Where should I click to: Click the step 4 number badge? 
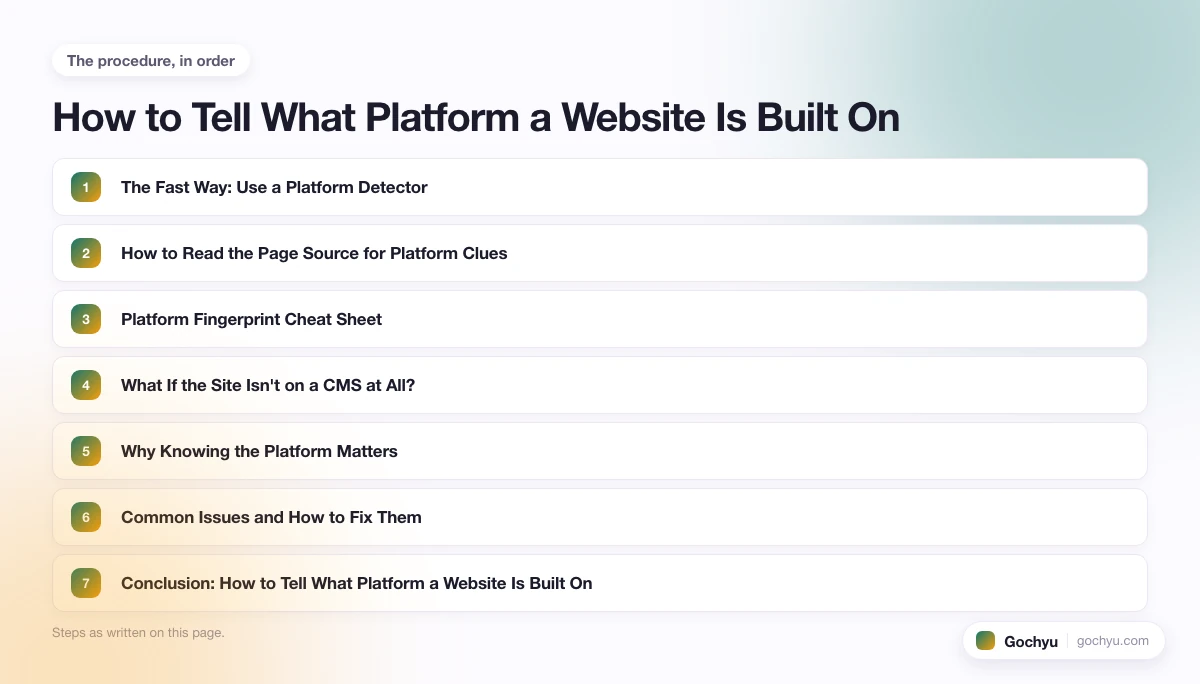[86, 385]
